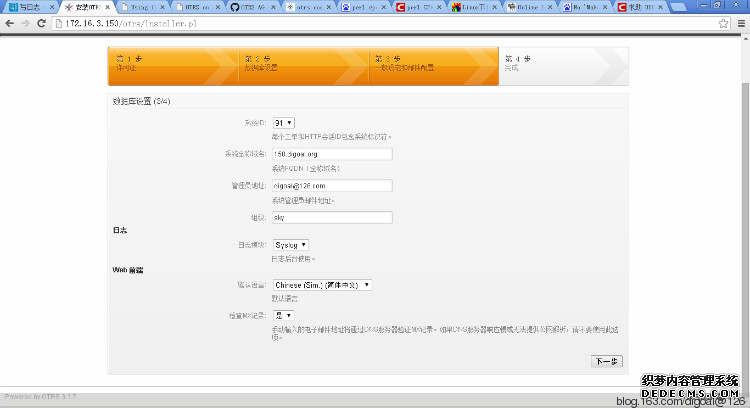The image size is (750, 408).
Task: Close the Online tab
Action: (550, 7)
